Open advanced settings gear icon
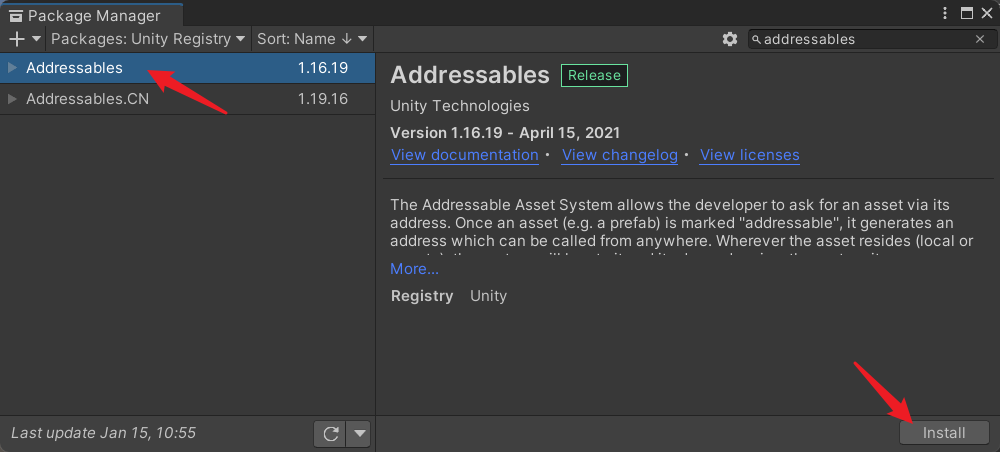 [x=730, y=39]
